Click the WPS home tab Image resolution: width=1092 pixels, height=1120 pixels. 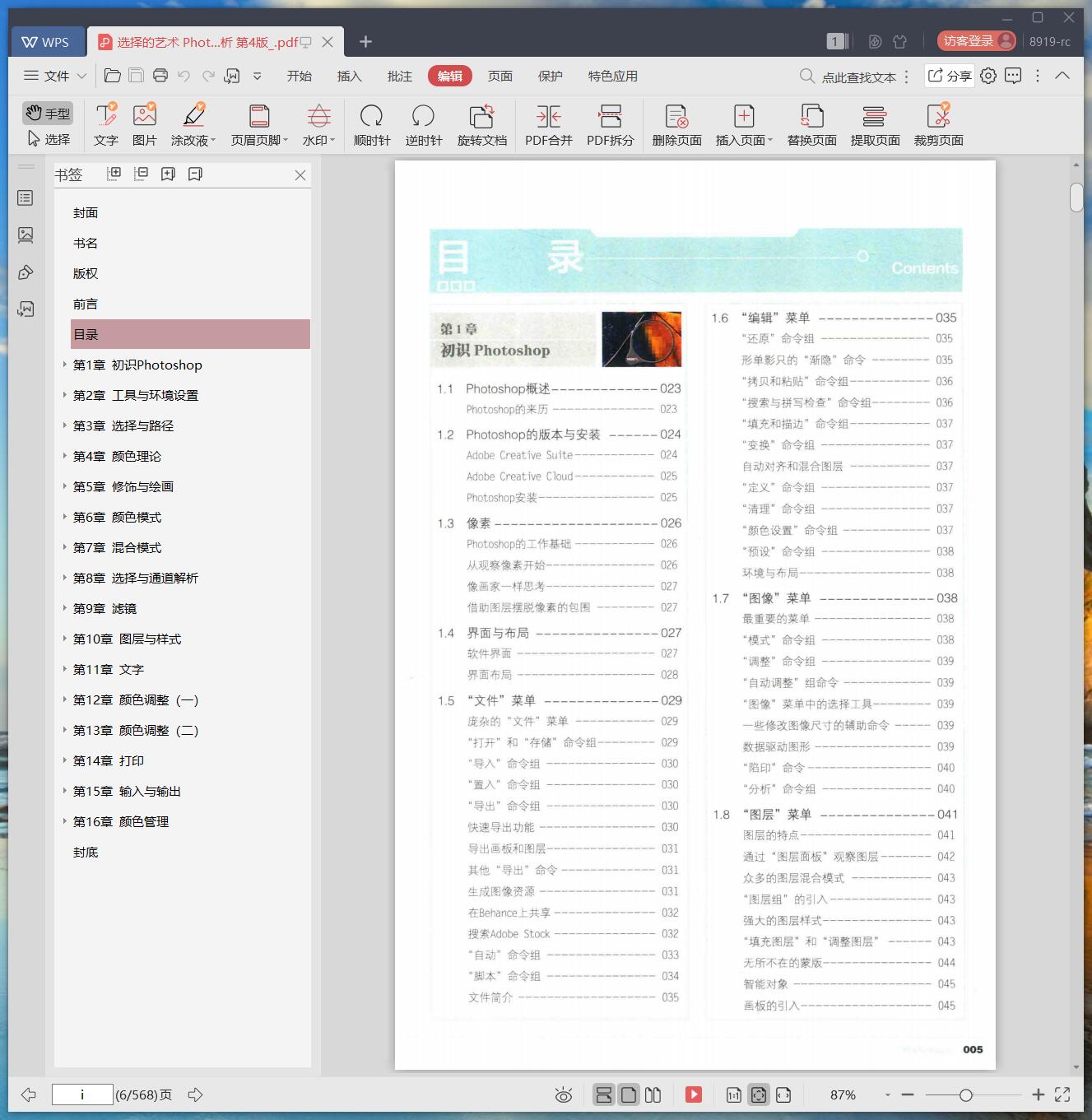(46, 42)
